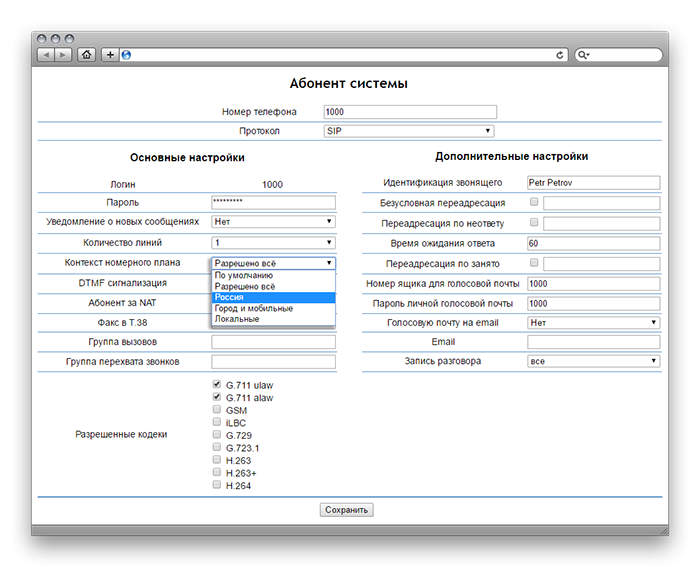Image resolution: width=700 pixels, height=567 pixels.
Task: Click the Группа вызовов field
Action: (x=273, y=342)
